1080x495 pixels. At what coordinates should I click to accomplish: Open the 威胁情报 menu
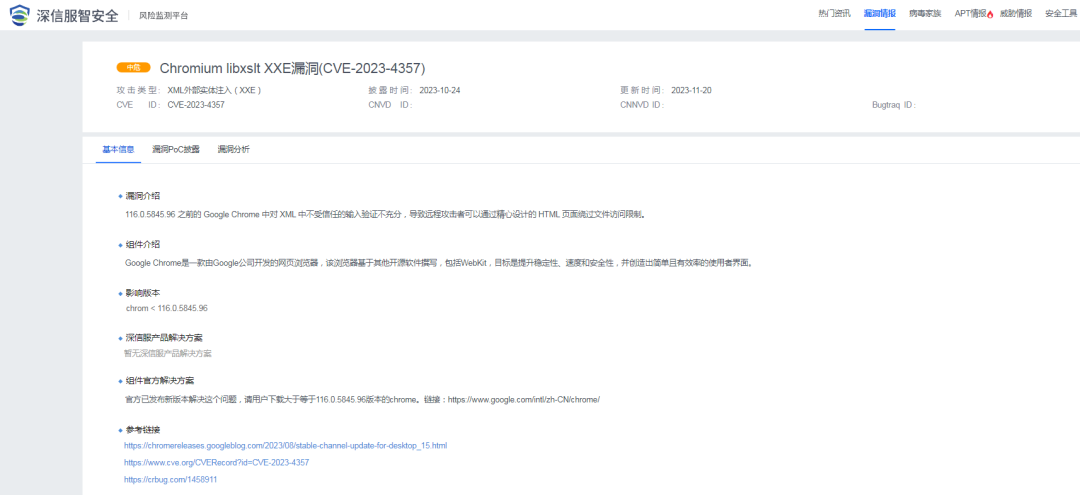(1016, 14)
